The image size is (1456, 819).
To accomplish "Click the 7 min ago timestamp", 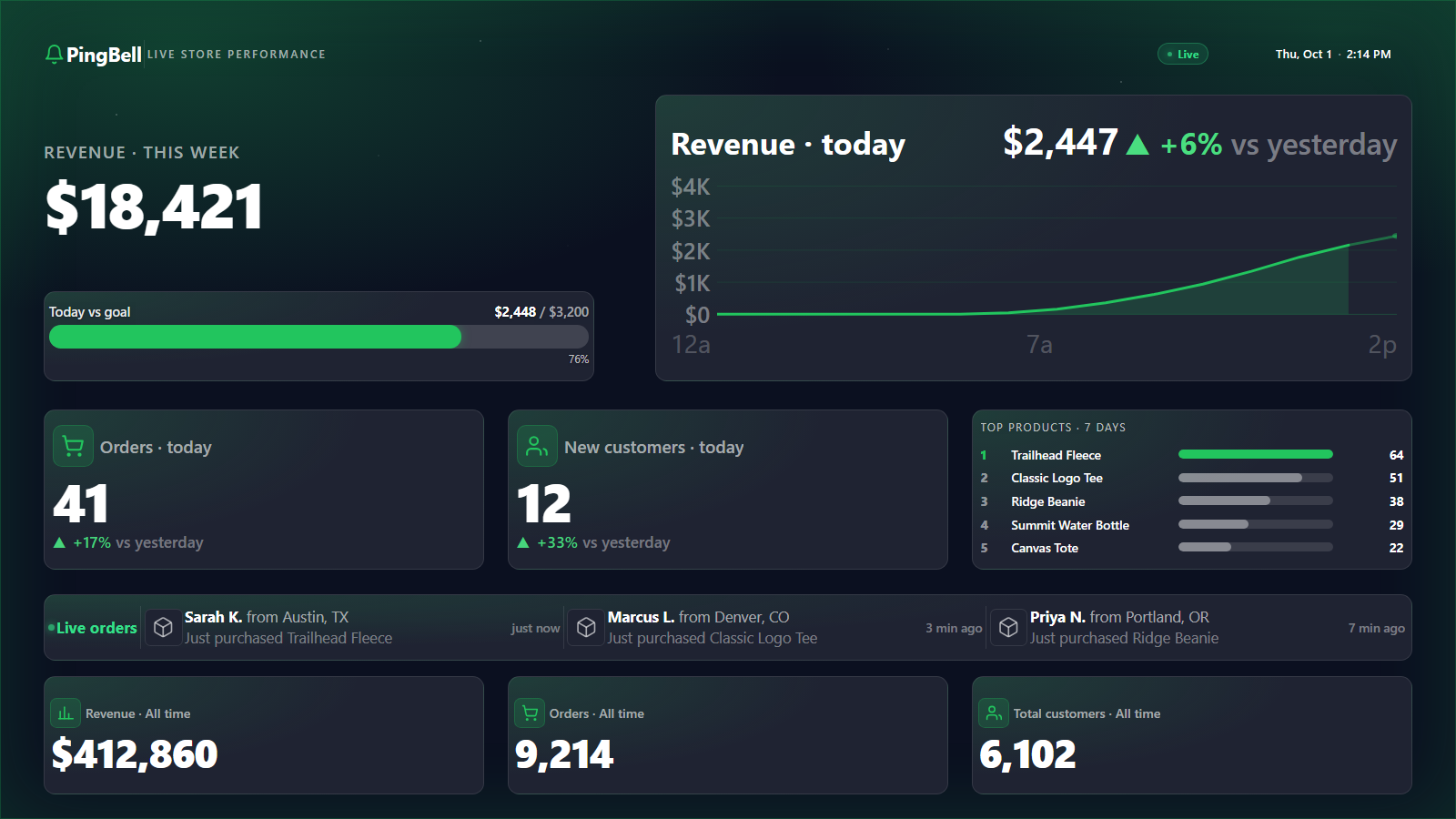I will click(1376, 628).
